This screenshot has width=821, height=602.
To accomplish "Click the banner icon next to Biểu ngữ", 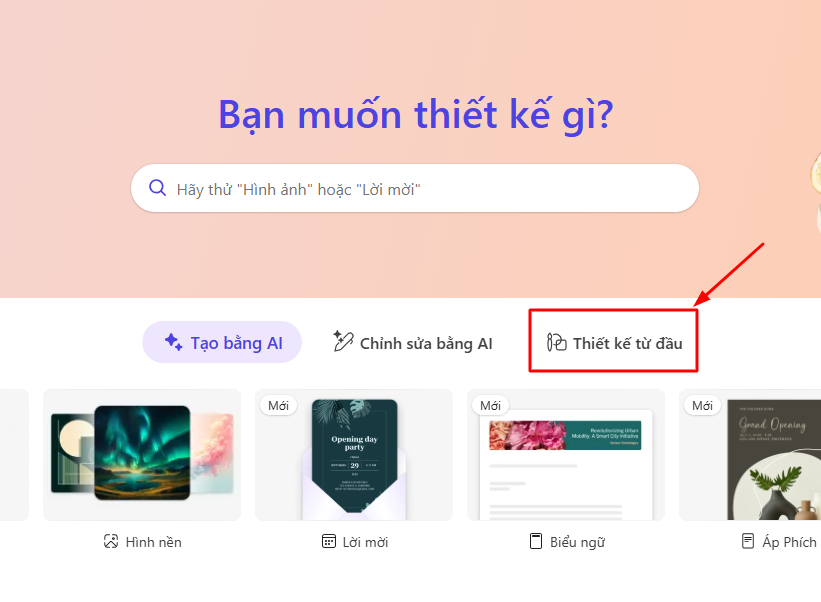I will (x=536, y=541).
